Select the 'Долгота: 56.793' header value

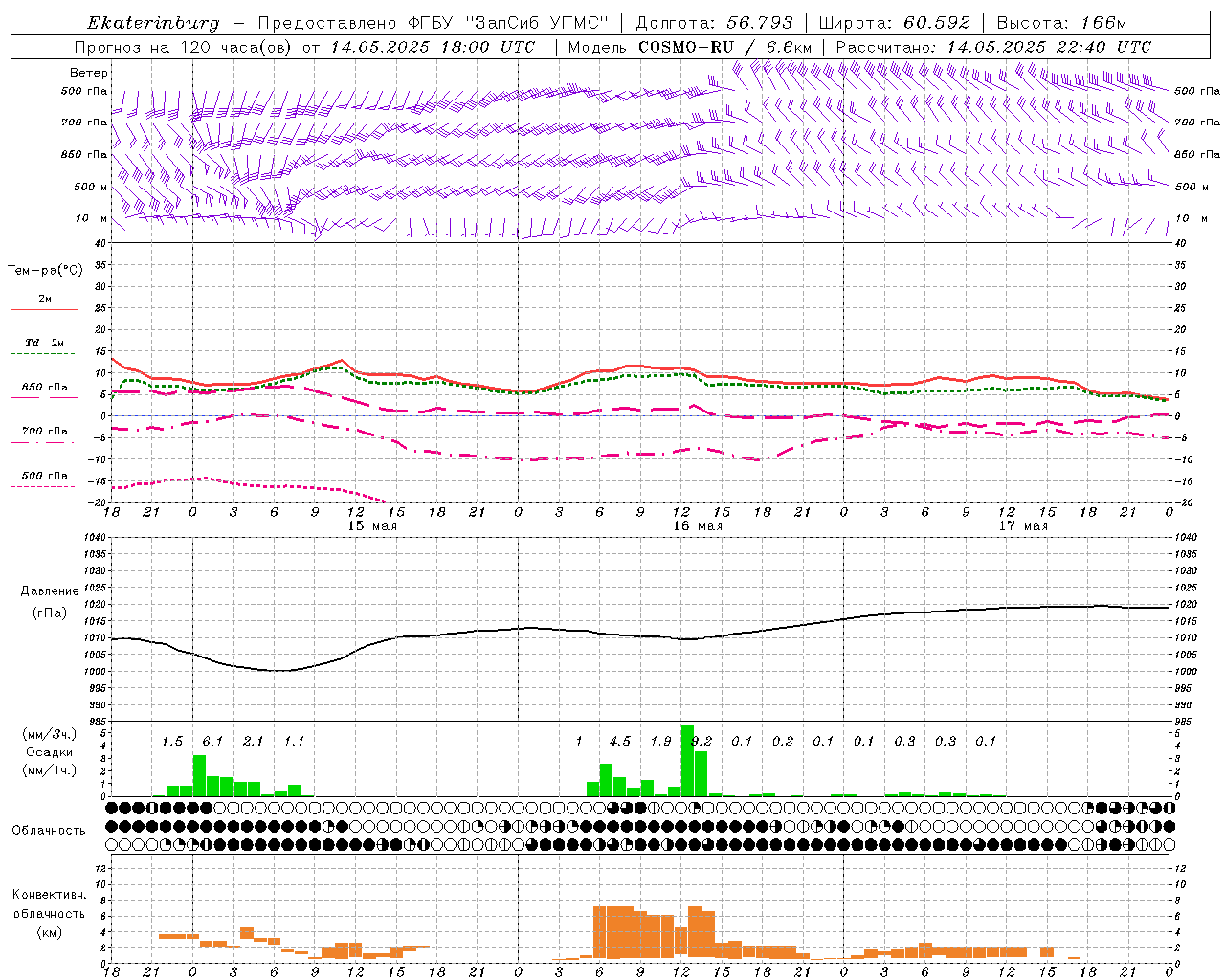pos(715,23)
